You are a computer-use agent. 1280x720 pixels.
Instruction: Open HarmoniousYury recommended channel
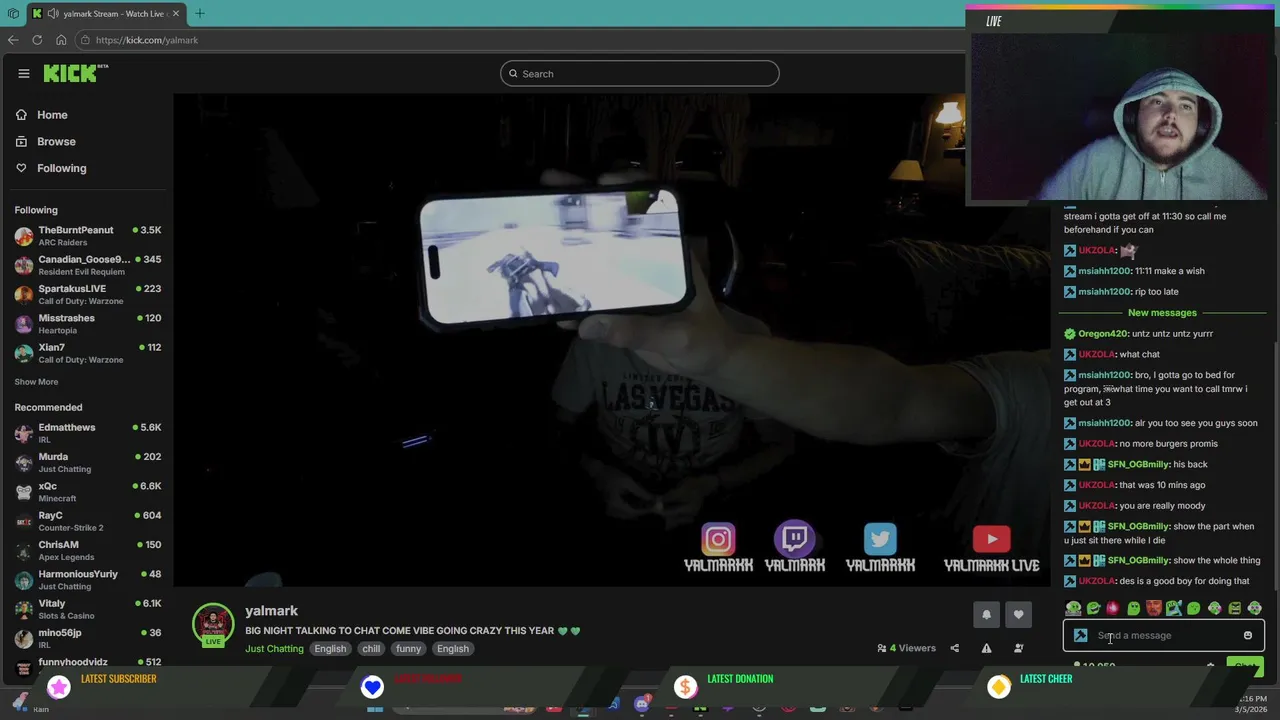(x=88, y=580)
